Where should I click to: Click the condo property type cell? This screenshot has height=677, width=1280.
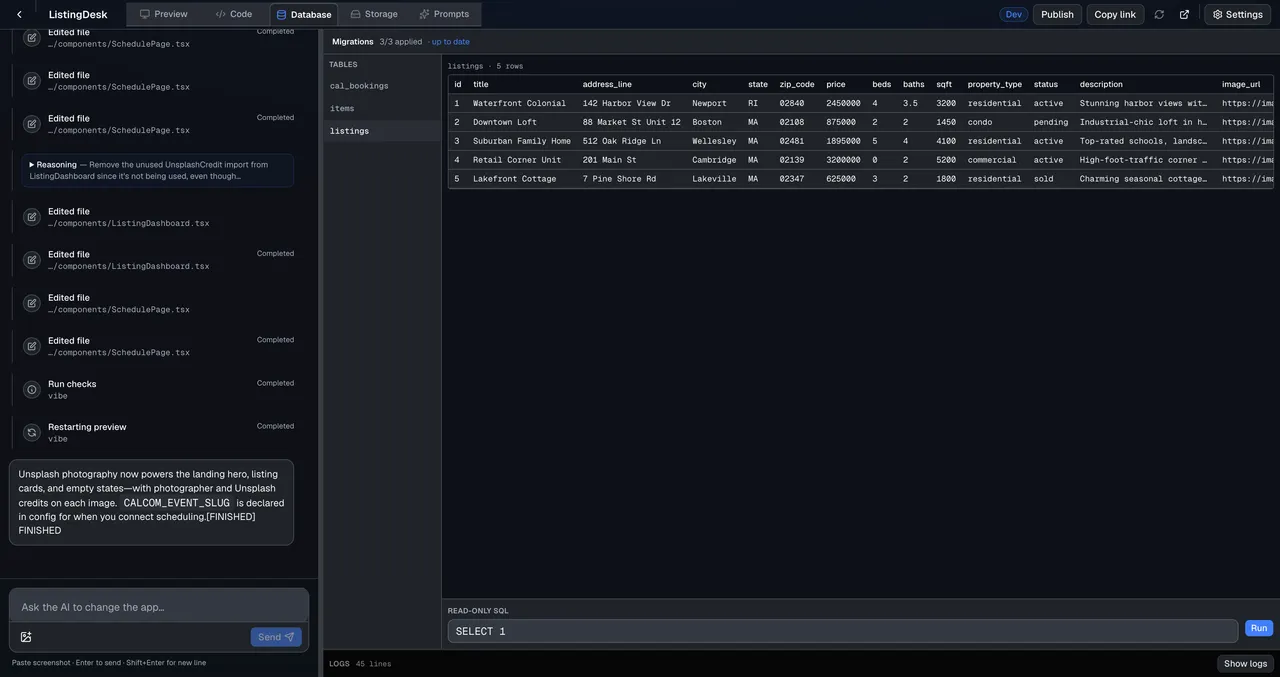pos(980,122)
